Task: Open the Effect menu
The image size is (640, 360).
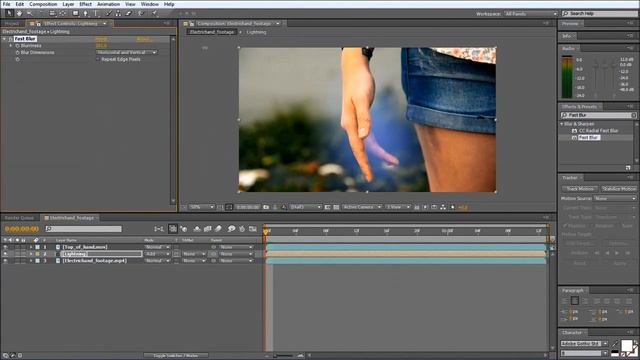Action: tap(85, 4)
